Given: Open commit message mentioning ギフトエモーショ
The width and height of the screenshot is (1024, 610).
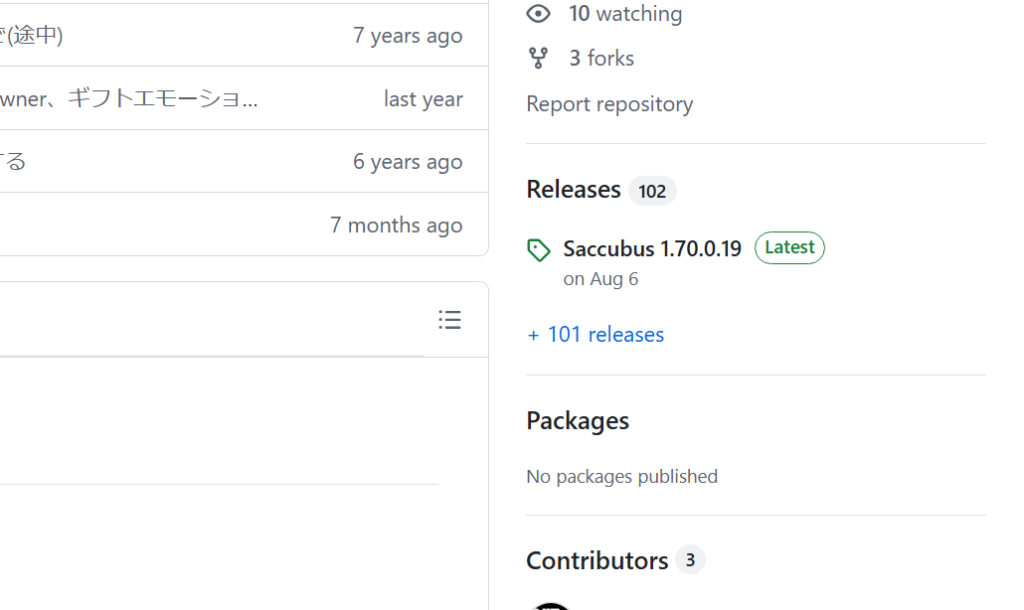Looking at the screenshot, I should (130, 99).
